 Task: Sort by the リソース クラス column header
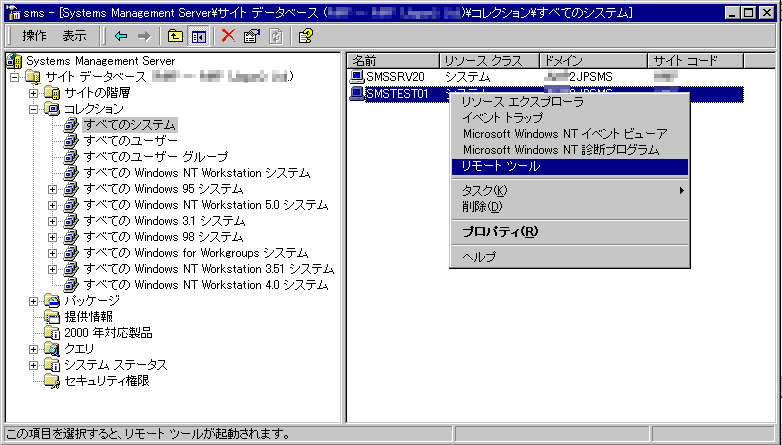pos(489,61)
